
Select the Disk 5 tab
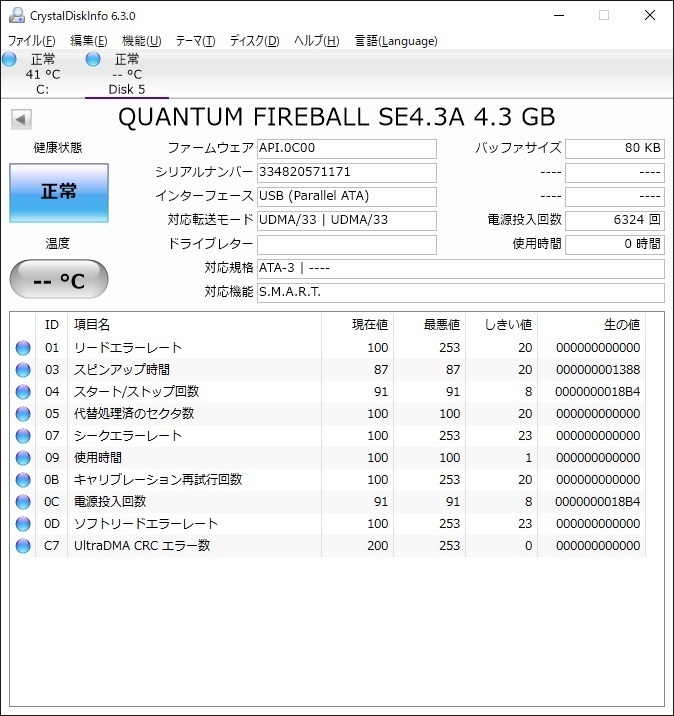(x=126, y=74)
